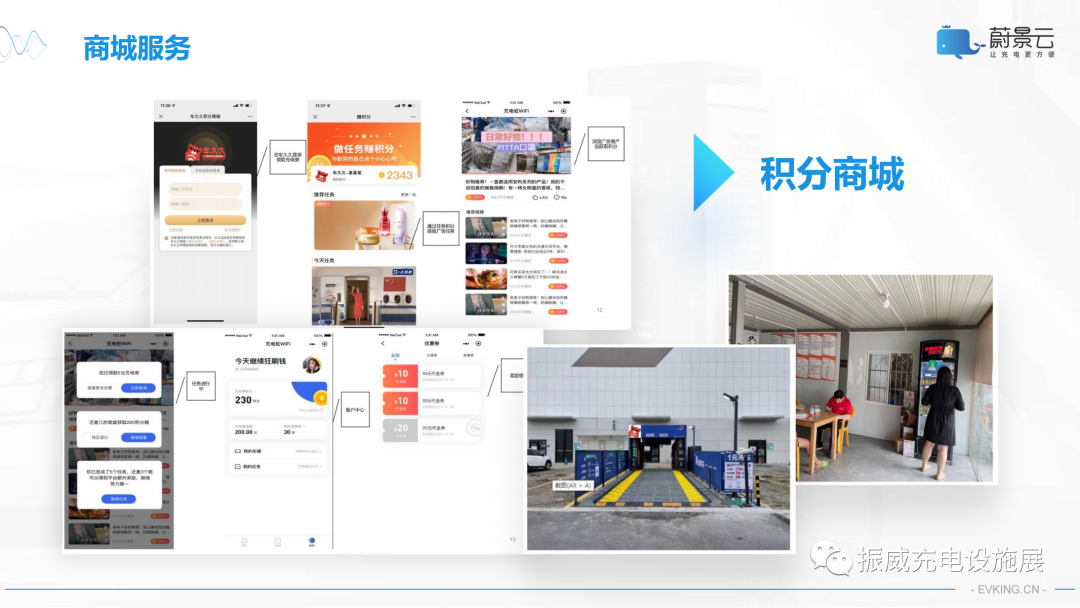Click the convenience store interior photo
The image size is (1080, 608).
pyautogui.click(x=860, y=378)
